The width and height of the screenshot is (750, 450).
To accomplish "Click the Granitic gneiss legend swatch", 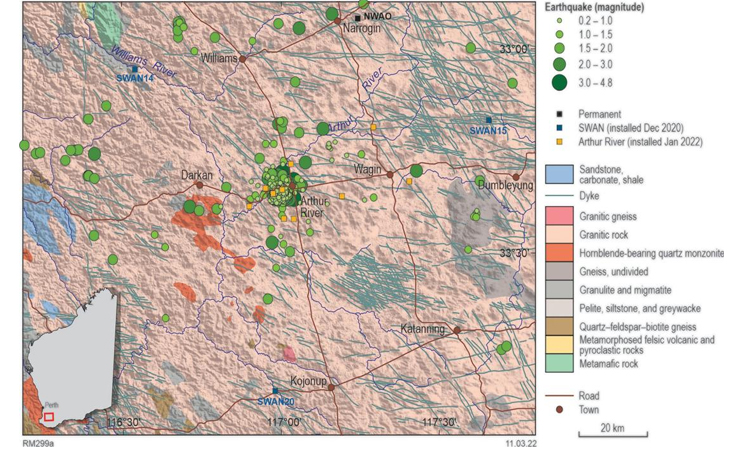I will click(559, 216).
